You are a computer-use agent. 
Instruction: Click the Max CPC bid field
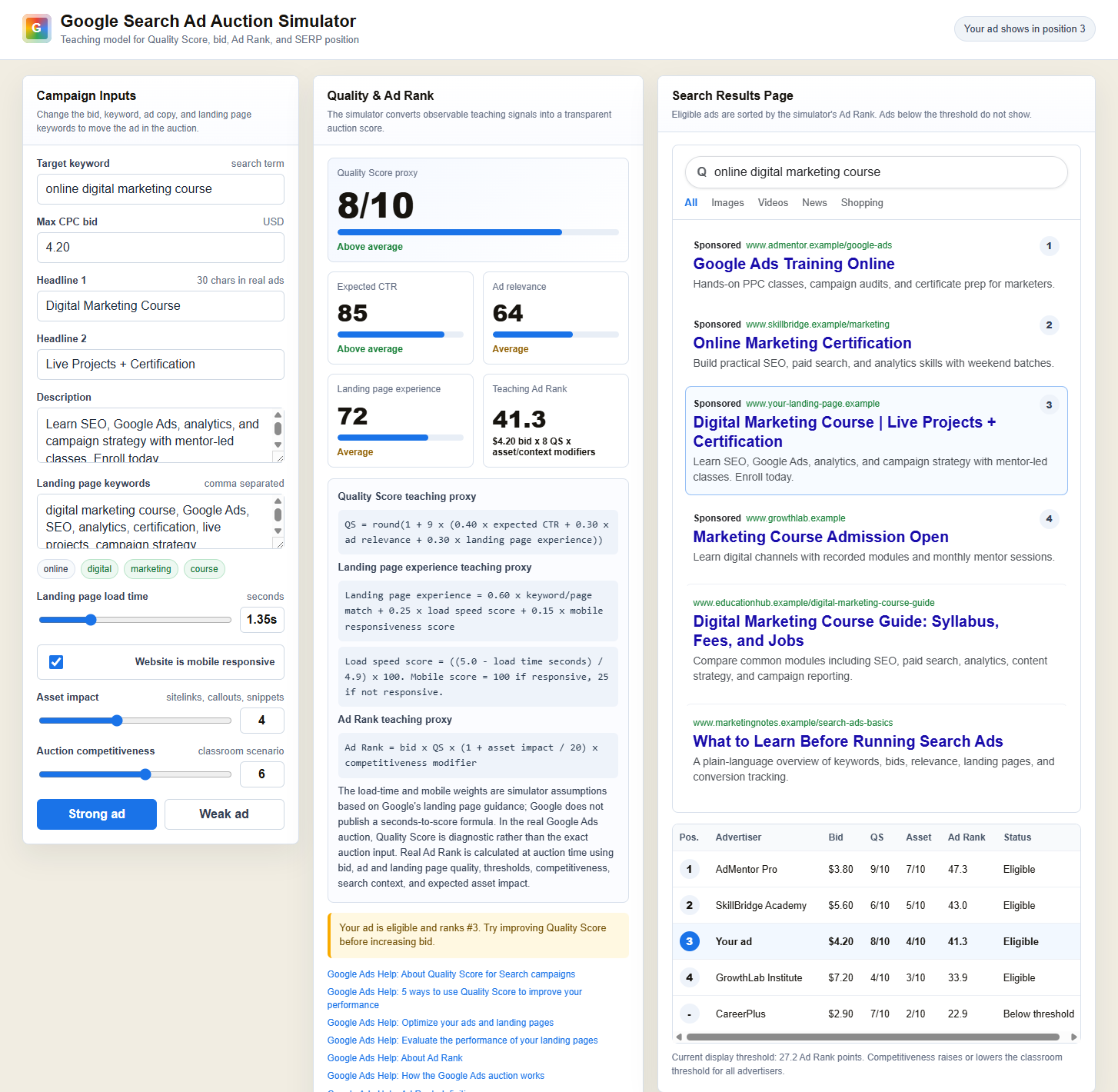(160, 248)
